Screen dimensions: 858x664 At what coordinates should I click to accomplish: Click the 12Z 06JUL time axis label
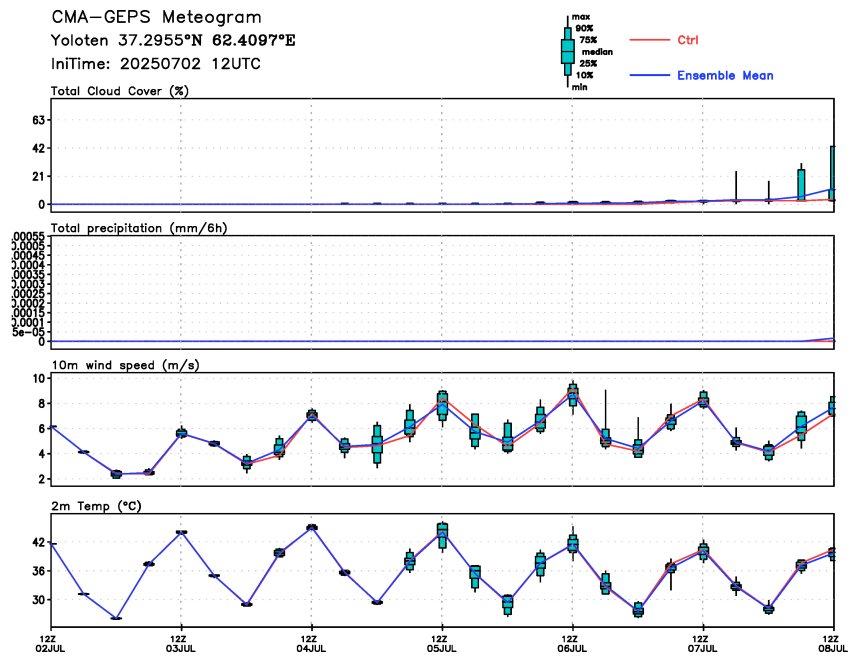coord(572,644)
